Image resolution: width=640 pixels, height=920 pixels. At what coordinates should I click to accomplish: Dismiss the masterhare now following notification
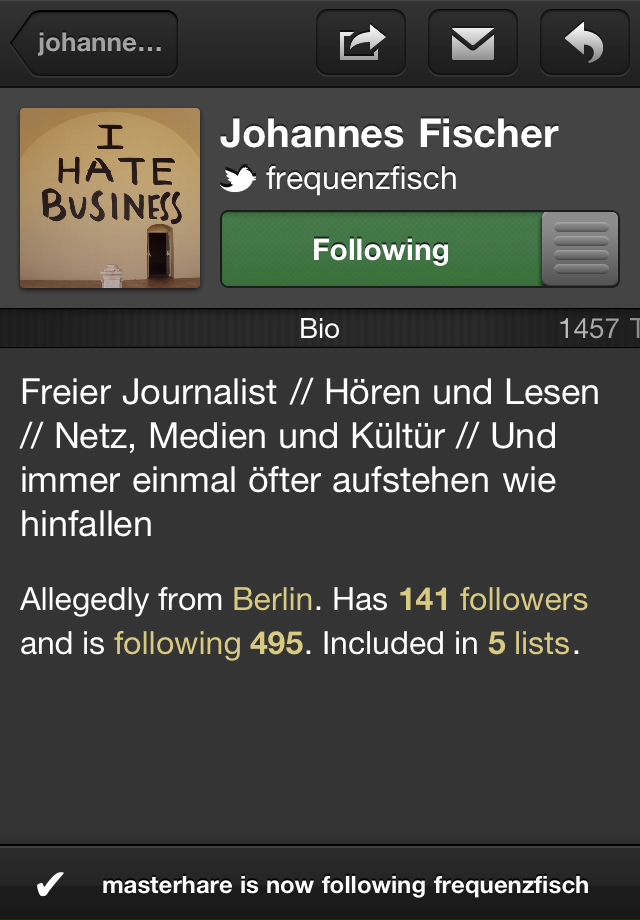320,884
